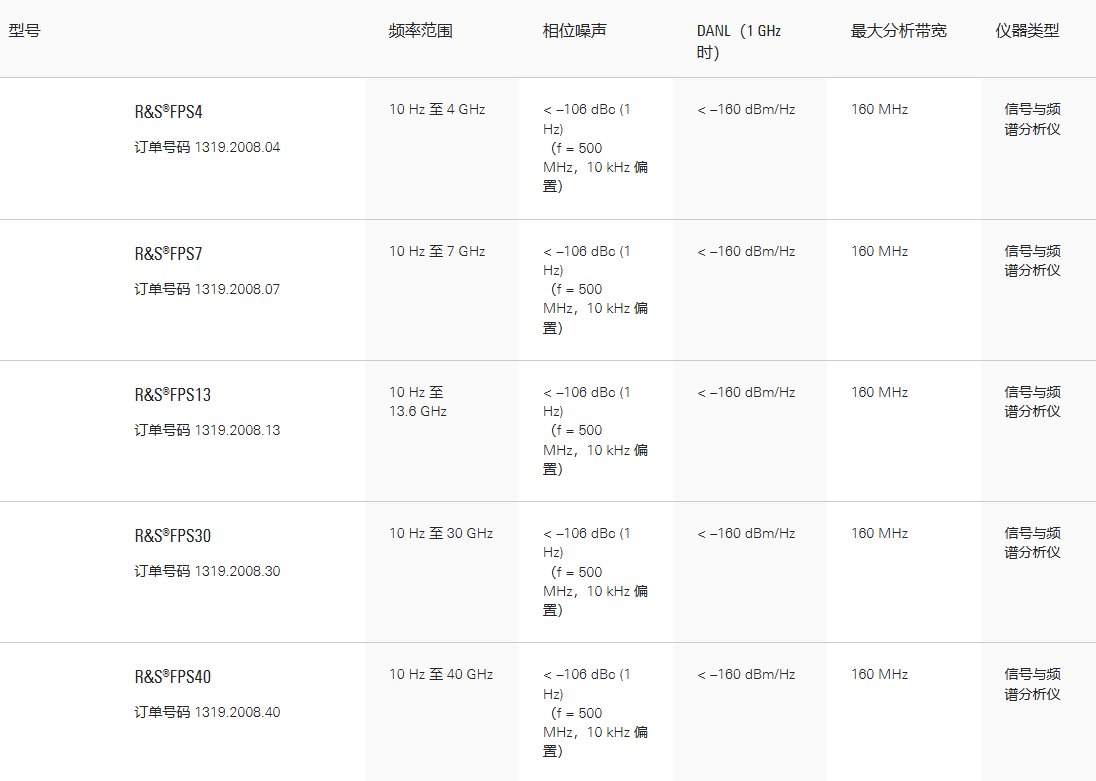This screenshot has width=1096, height=781.
Task: Open the R&S FPS7 model link
Action: point(168,253)
